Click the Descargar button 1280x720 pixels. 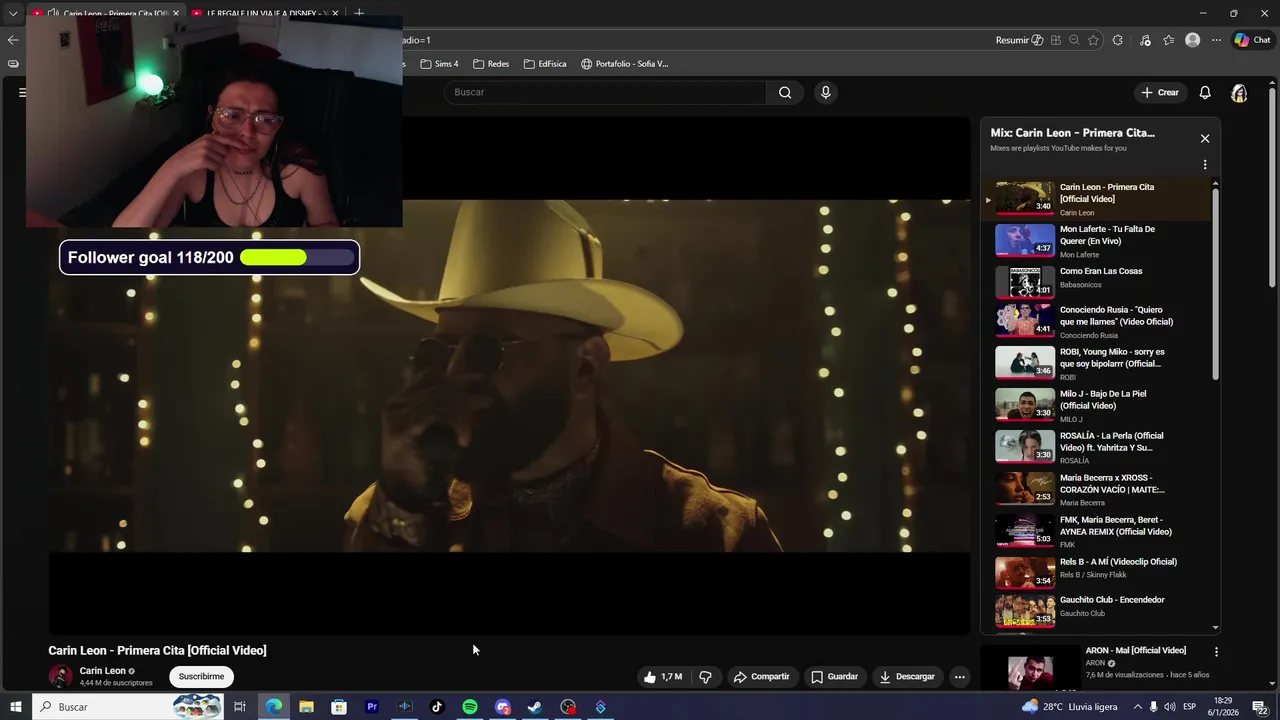[x=906, y=677]
